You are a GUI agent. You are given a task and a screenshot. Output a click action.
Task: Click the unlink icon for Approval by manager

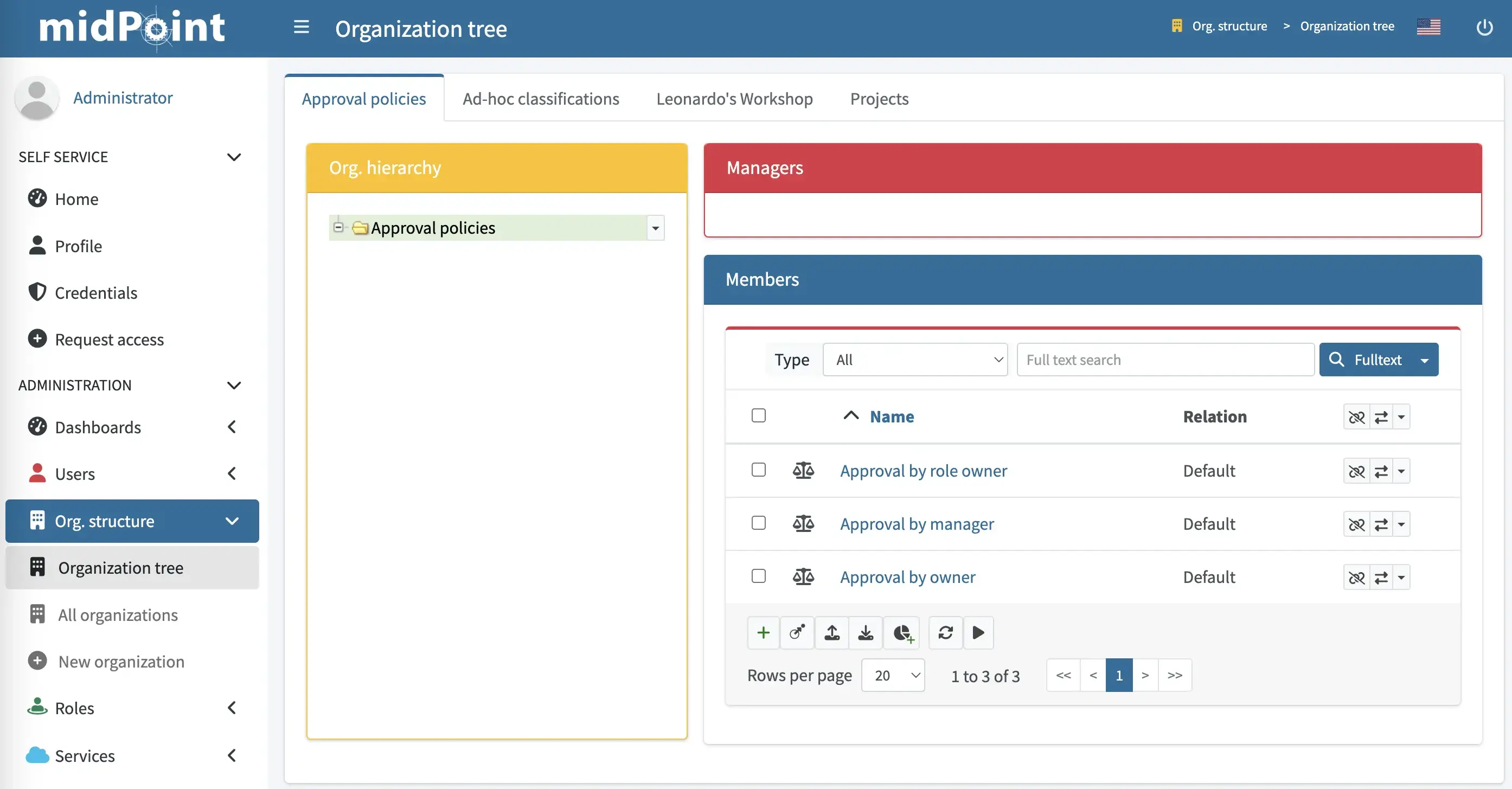point(1357,524)
